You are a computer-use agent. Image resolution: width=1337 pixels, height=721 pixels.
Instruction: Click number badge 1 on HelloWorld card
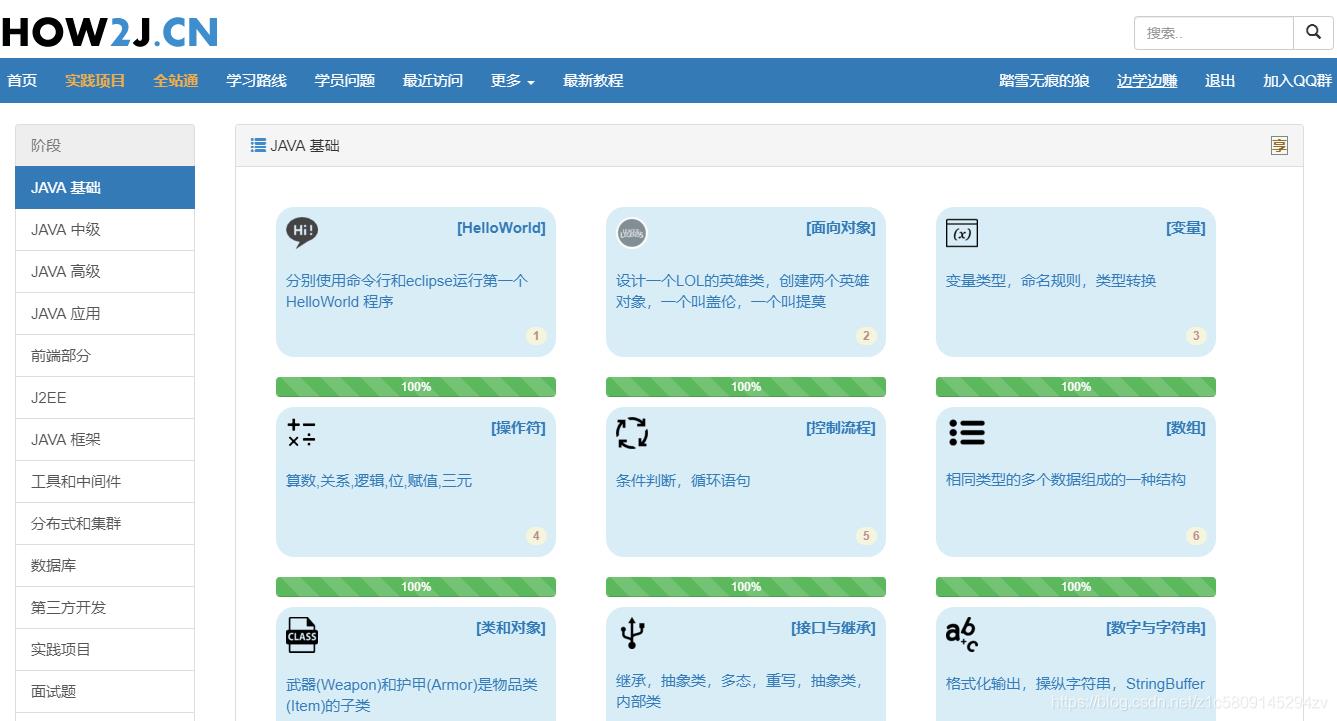coord(536,336)
